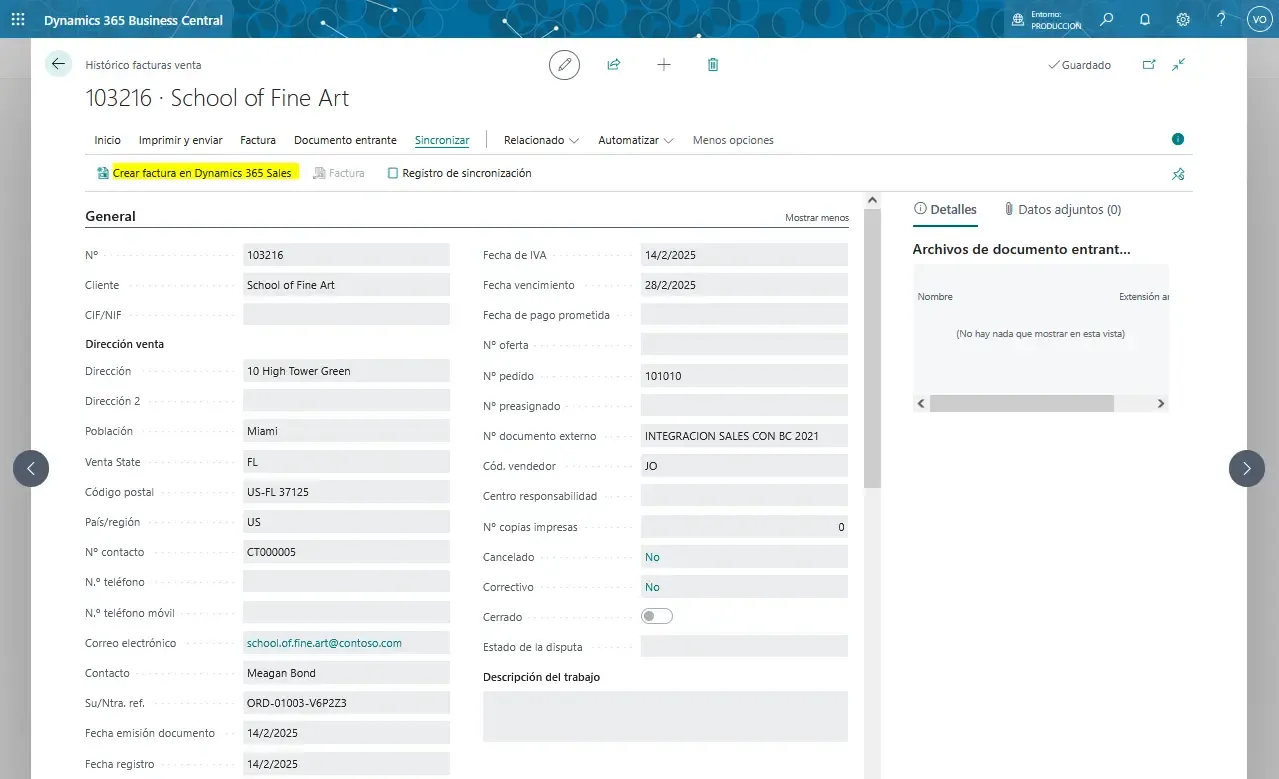
Task: Click the trash delete icon
Action: [713, 65]
